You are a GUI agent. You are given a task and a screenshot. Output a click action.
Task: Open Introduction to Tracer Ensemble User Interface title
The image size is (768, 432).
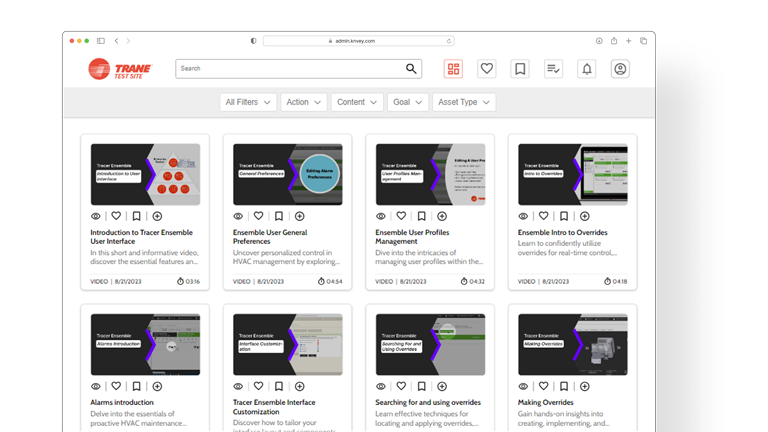click(142, 237)
